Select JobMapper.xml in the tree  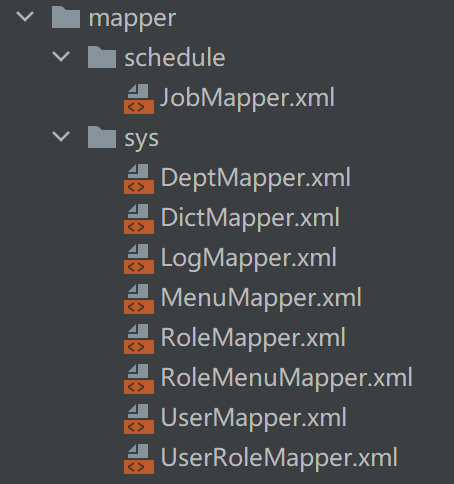click(247, 98)
